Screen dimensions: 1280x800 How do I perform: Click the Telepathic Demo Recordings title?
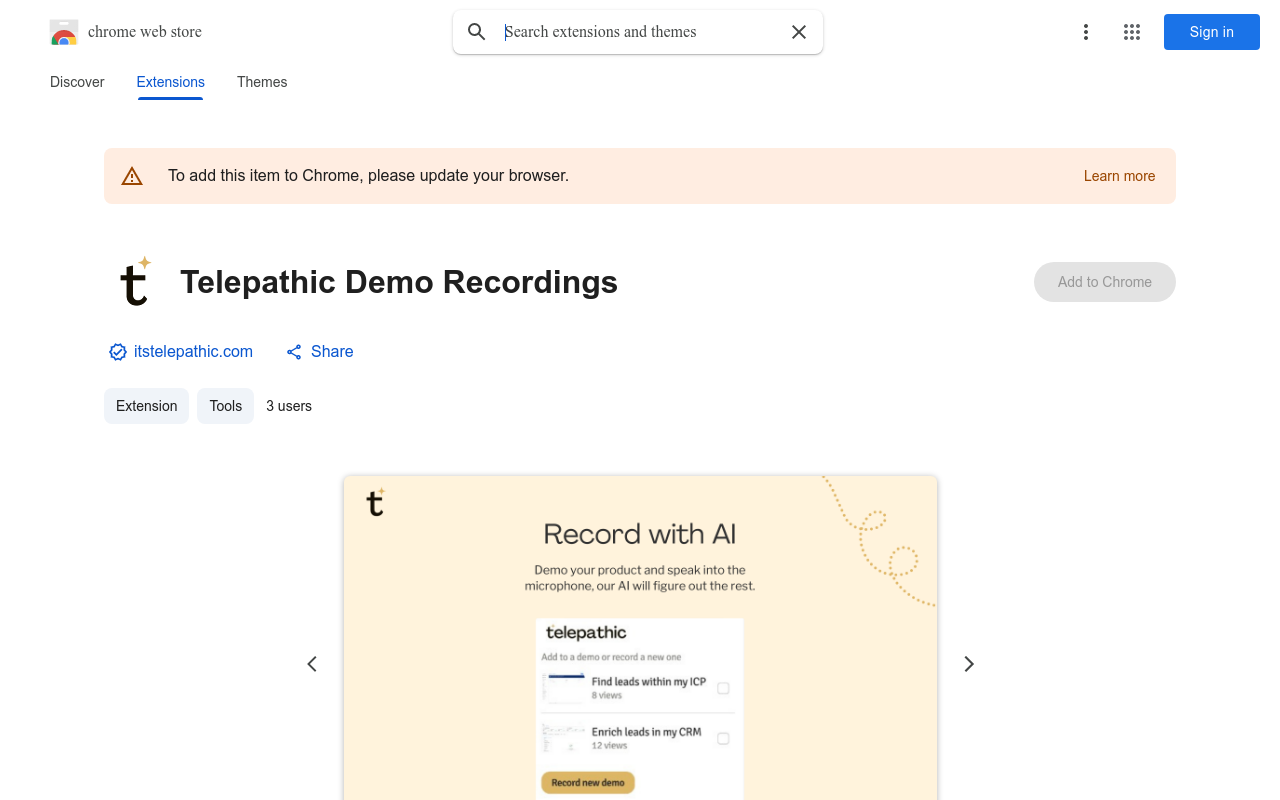(399, 282)
